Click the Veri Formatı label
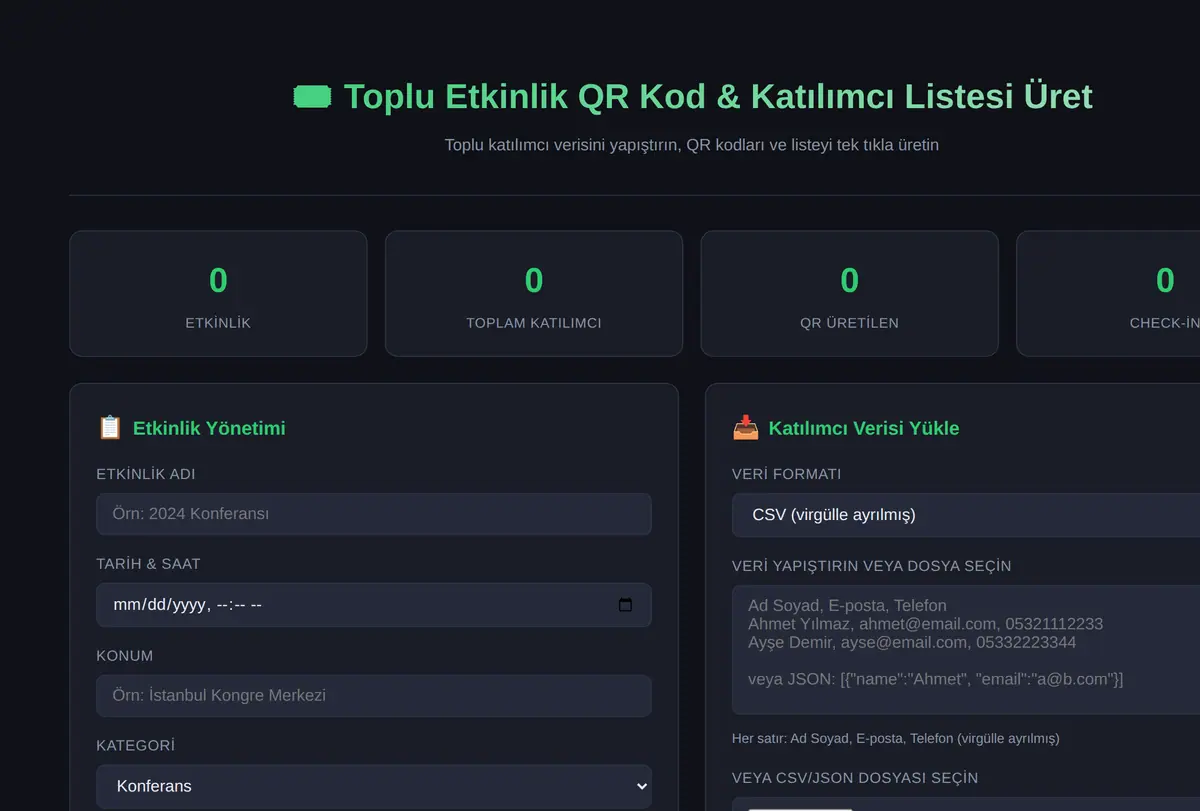Viewport: 1200px width, 811px height. point(787,474)
